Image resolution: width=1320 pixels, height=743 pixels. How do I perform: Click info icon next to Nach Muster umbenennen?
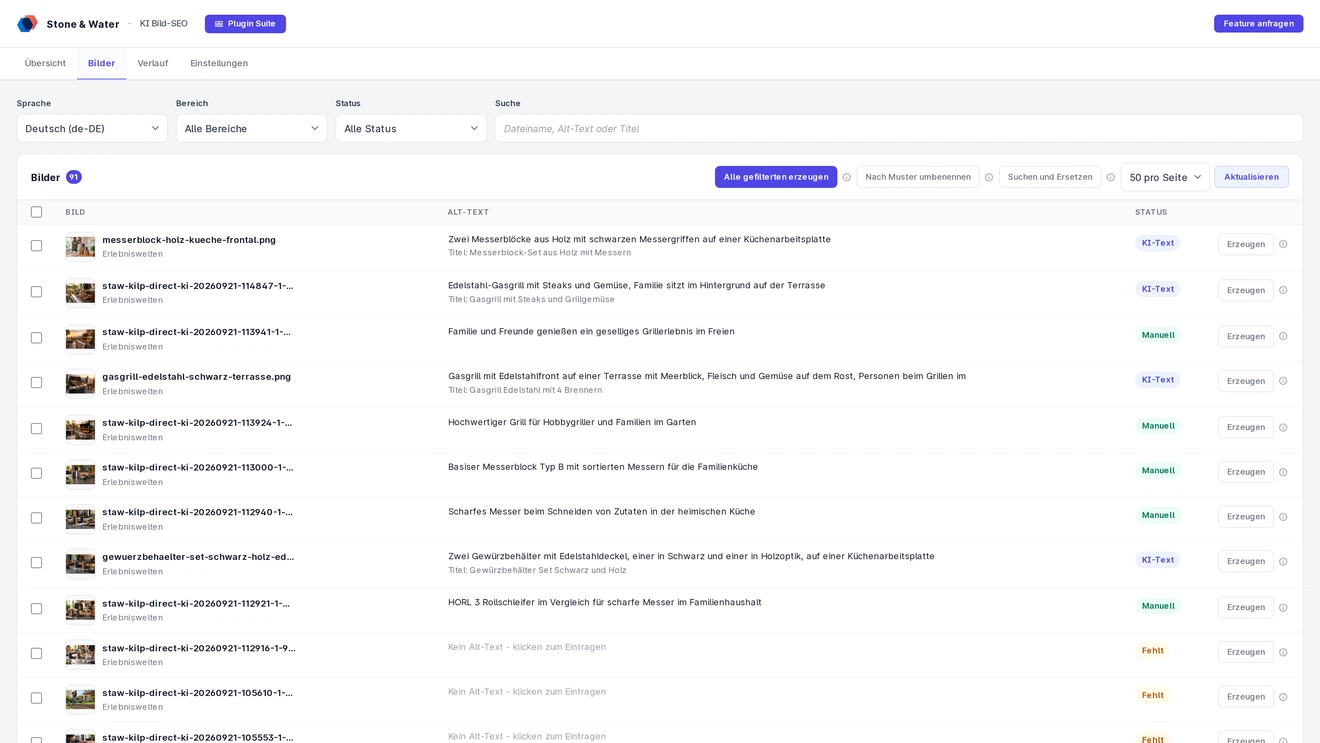[989, 178]
